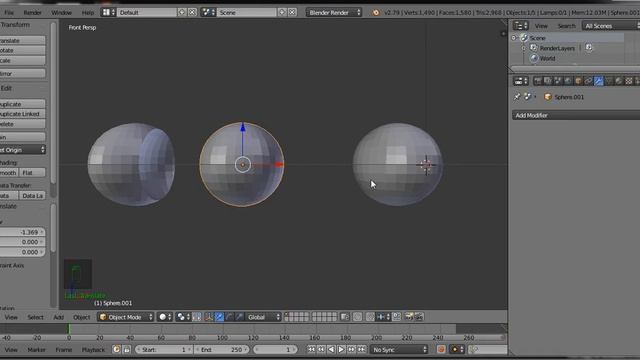Open the Add menu in 3D view header
This screenshot has width=640, height=360.
click(59, 317)
